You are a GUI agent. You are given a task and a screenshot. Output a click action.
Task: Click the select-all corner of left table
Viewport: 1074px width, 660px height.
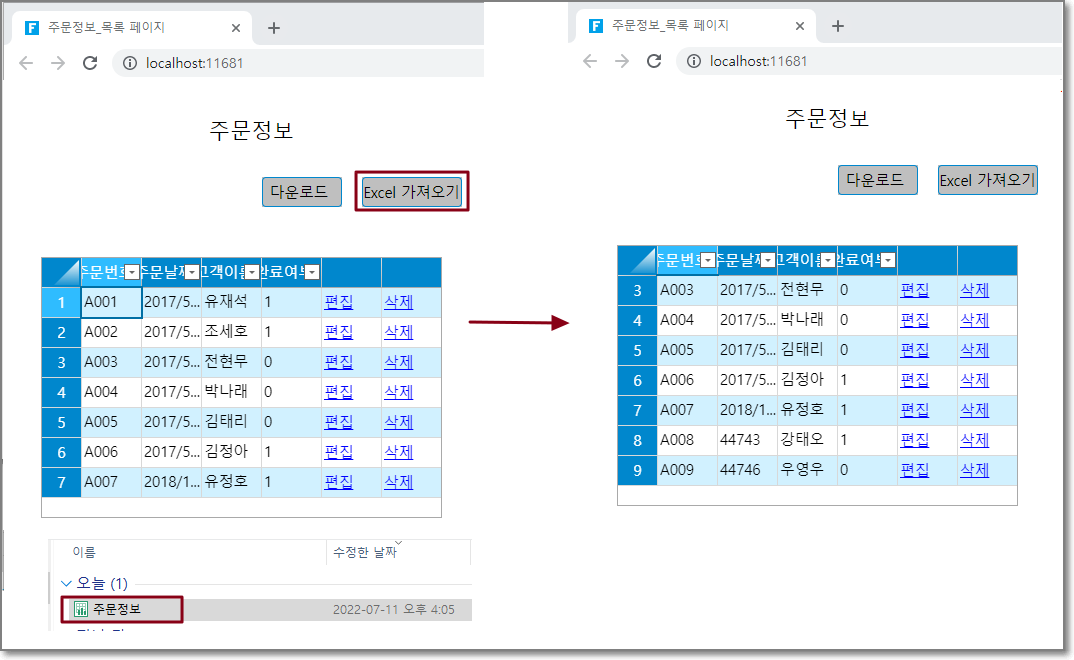(x=61, y=271)
